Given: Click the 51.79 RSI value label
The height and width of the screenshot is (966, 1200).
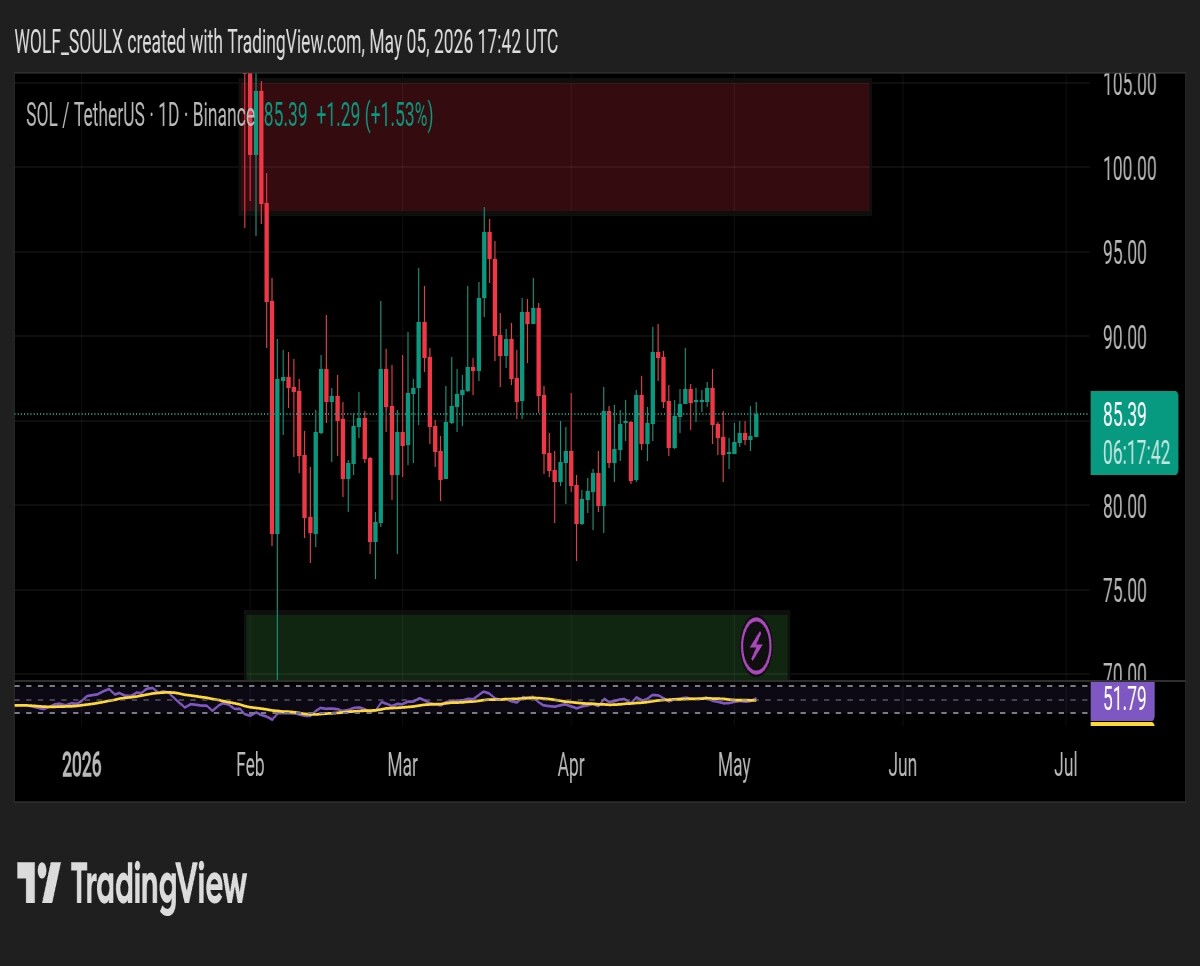Looking at the screenshot, I should [x=1124, y=700].
